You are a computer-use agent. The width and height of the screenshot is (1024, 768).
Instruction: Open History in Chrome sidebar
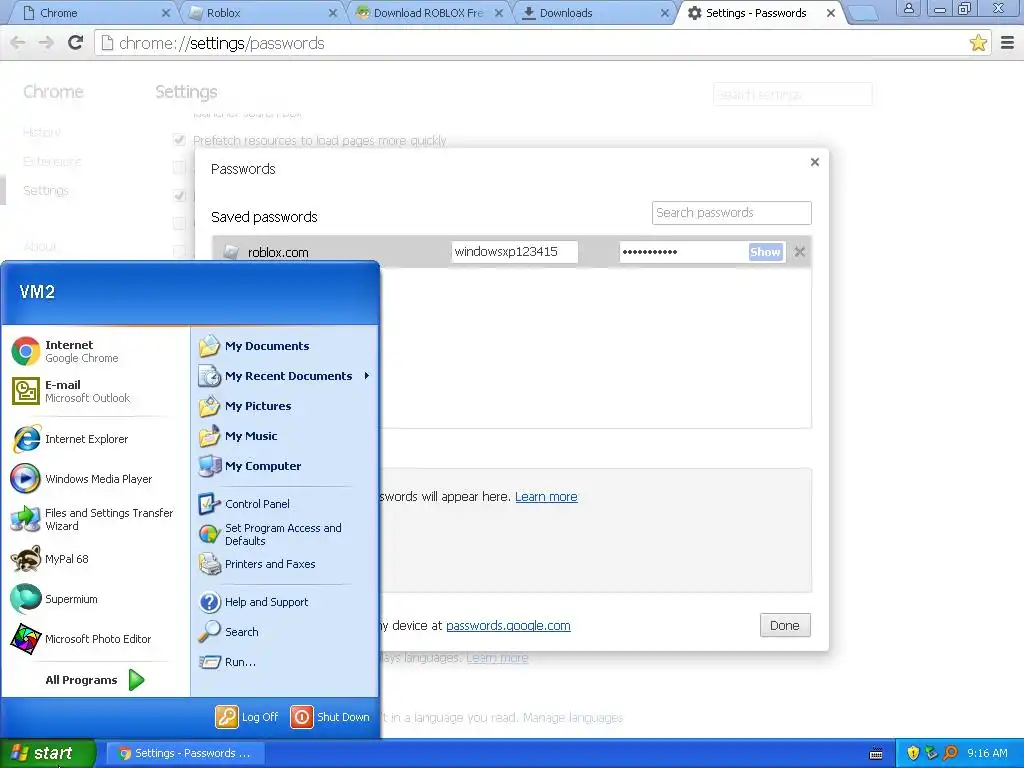(42, 133)
